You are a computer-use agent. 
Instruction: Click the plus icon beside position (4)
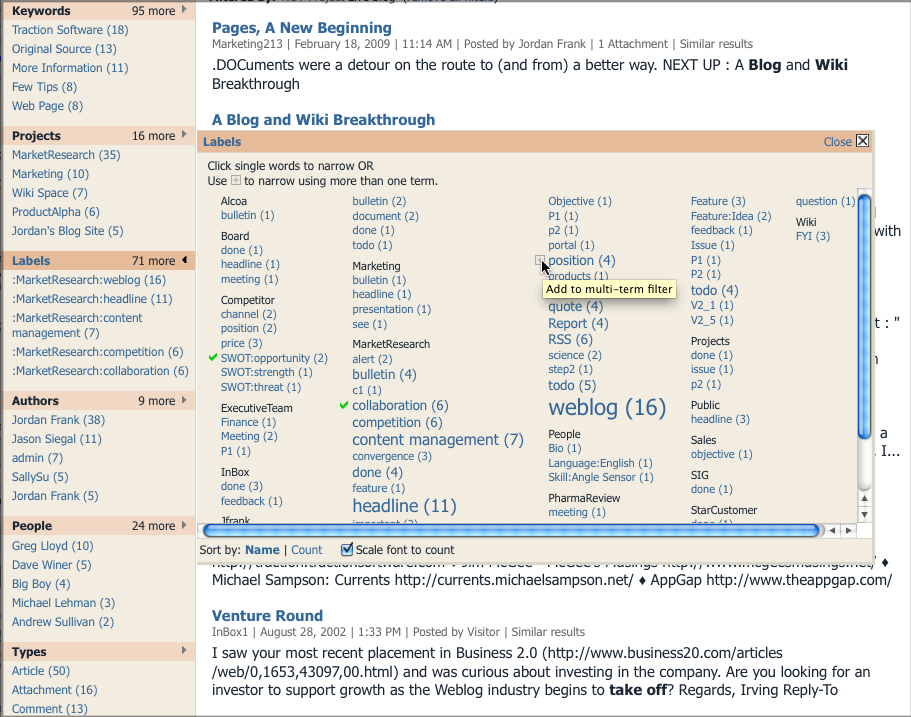(x=539, y=260)
